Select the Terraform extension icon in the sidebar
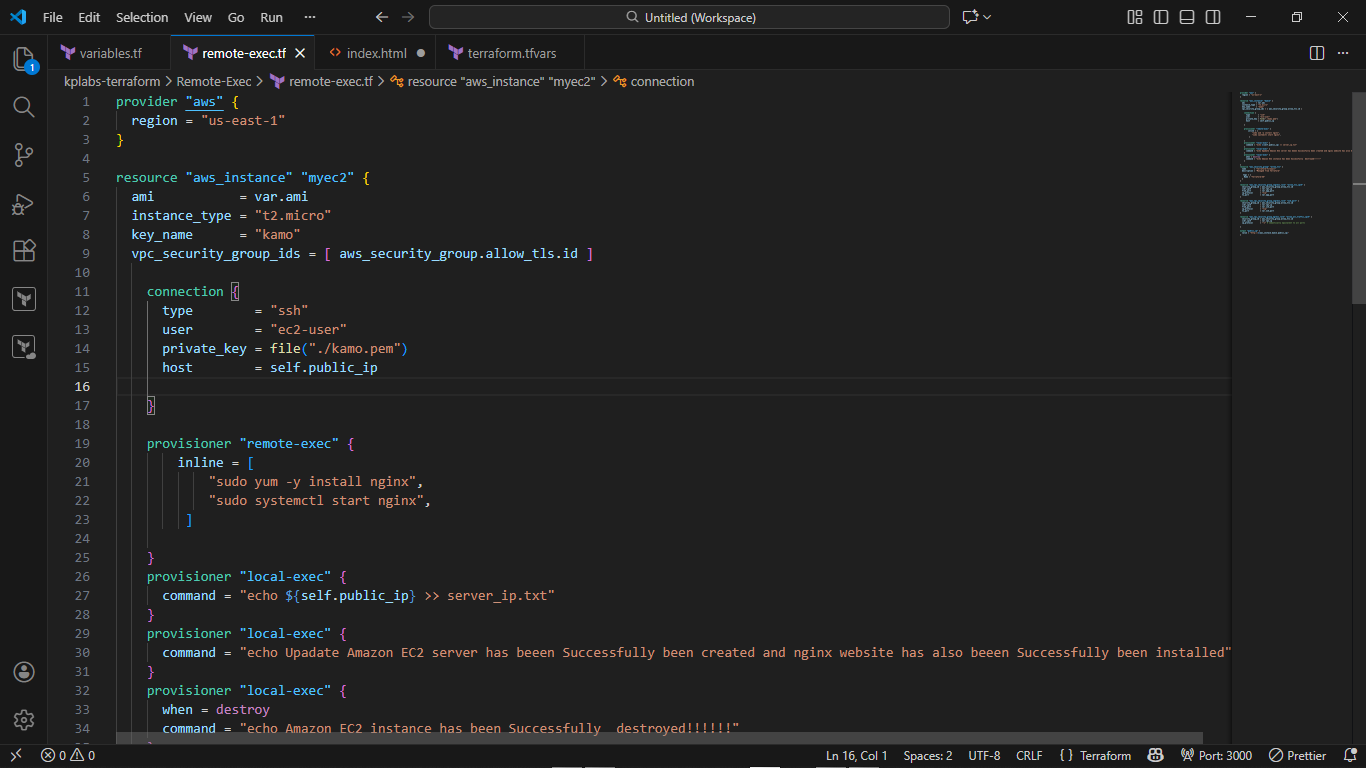This screenshot has width=1366, height=768. [24, 299]
